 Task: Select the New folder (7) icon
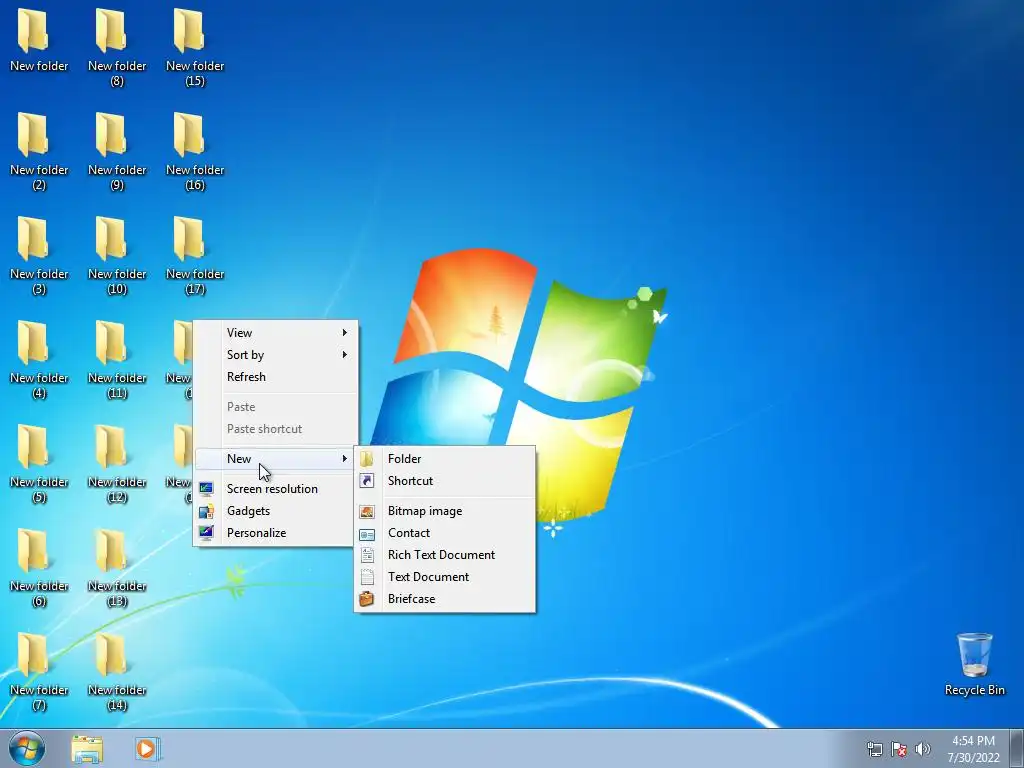click(39, 671)
